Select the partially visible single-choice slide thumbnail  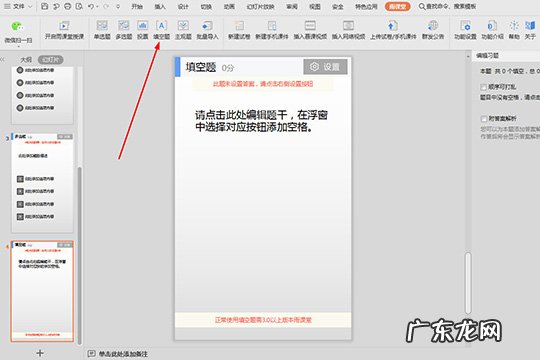click(42, 95)
